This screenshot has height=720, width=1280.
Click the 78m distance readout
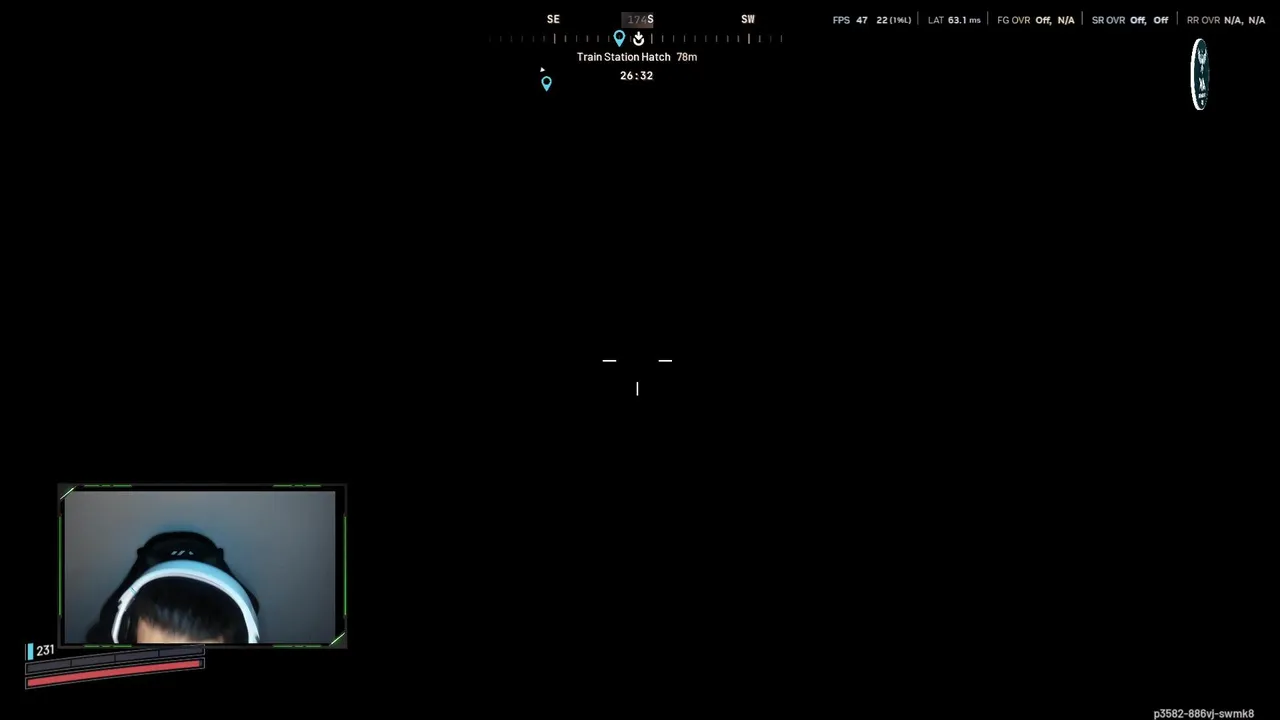coord(687,57)
